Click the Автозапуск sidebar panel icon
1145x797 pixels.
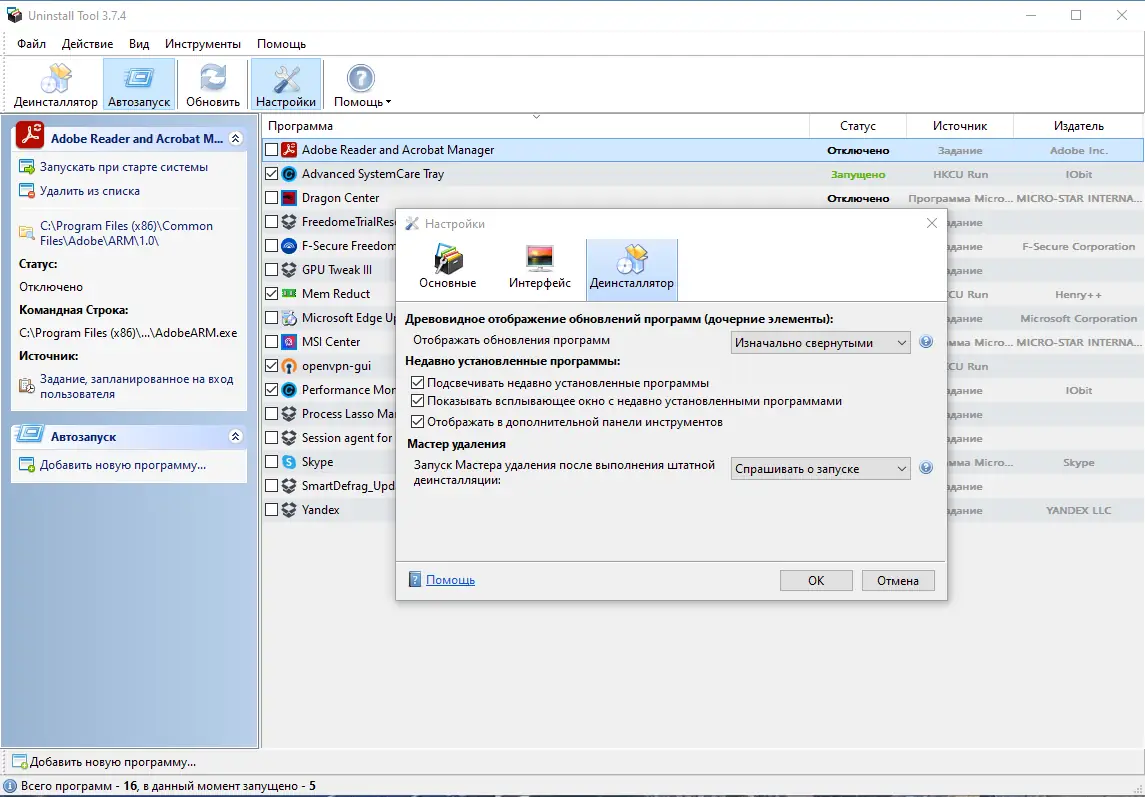click(30, 435)
